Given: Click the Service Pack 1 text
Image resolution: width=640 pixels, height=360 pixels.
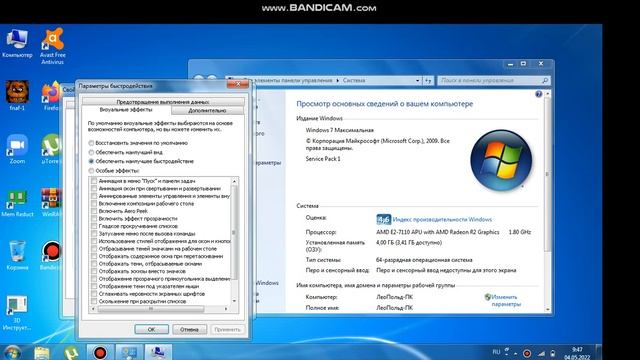Looking at the screenshot, I should pyautogui.click(x=323, y=159).
